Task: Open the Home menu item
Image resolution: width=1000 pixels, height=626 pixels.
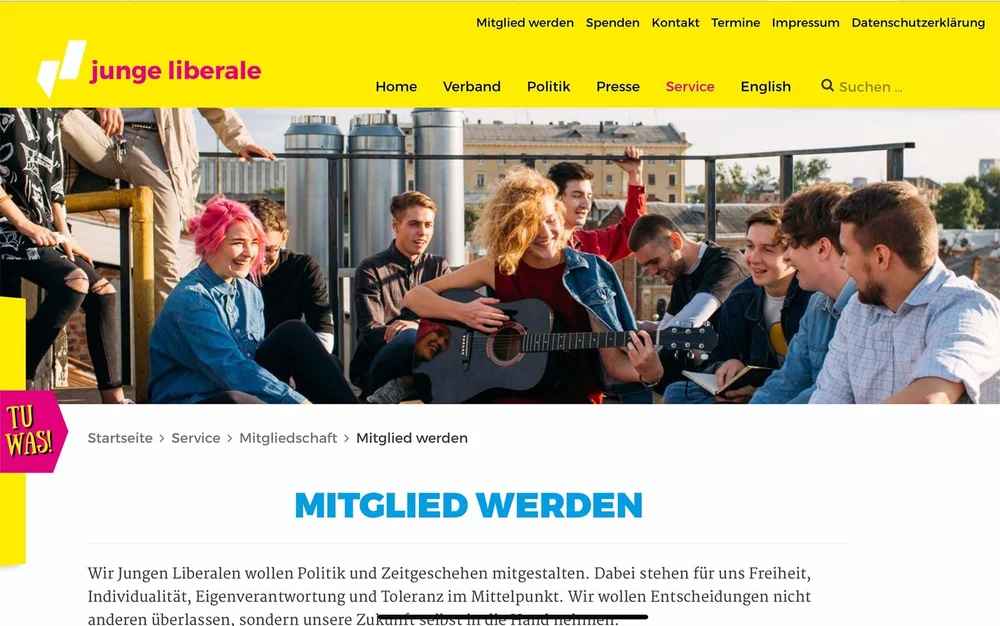Action: (396, 87)
